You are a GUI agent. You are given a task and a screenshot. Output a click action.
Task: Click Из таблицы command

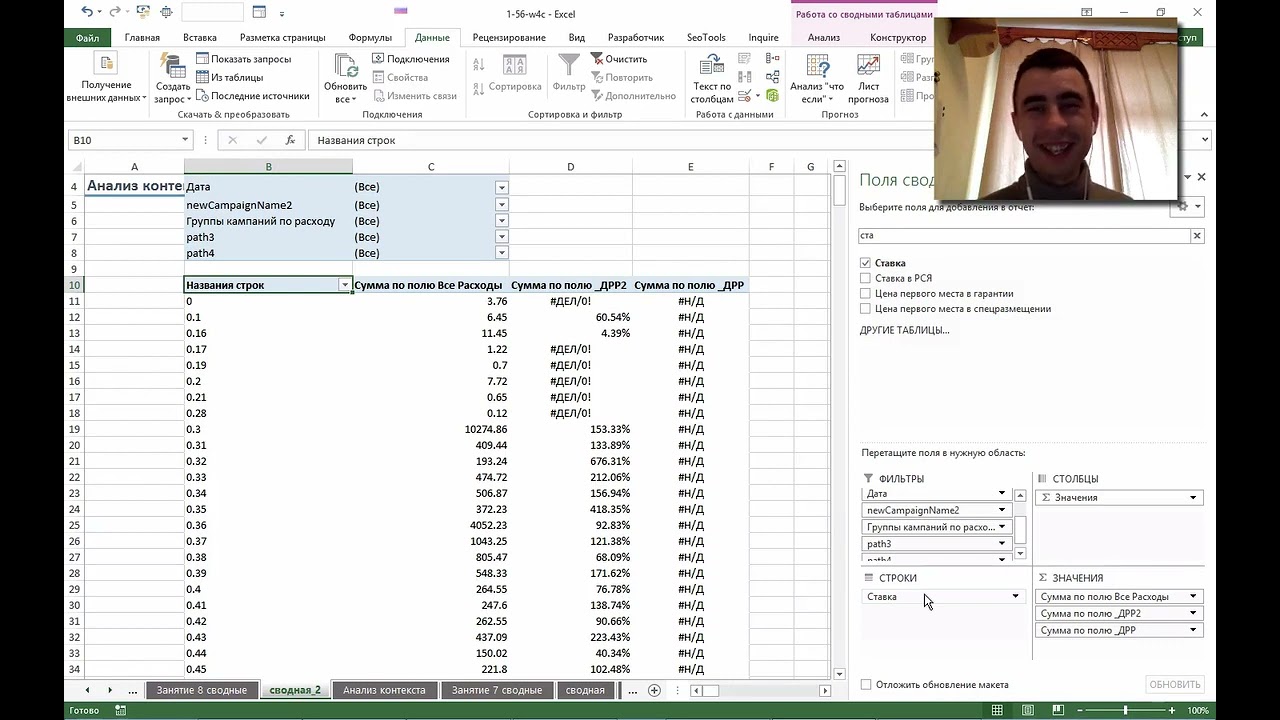229,77
